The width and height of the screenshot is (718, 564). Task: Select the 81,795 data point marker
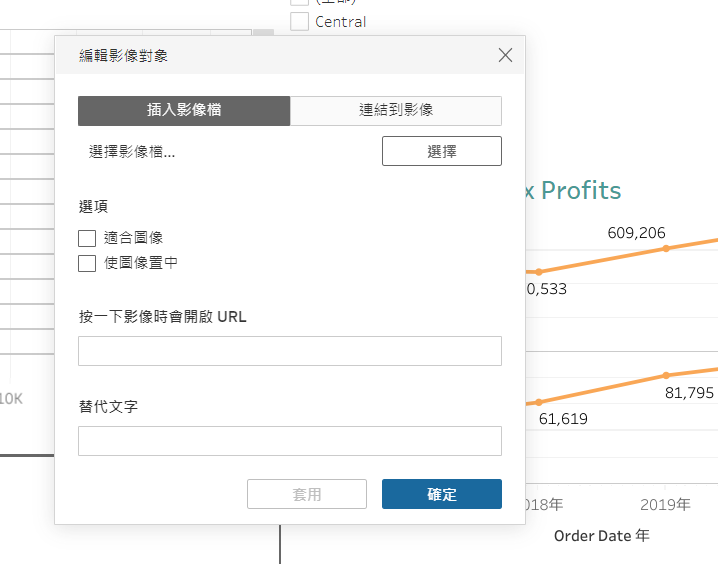(x=666, y=375)
